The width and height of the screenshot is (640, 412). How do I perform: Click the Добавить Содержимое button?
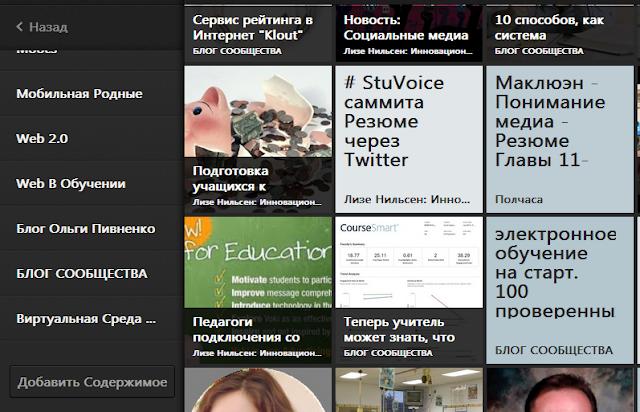click(92, 382)
